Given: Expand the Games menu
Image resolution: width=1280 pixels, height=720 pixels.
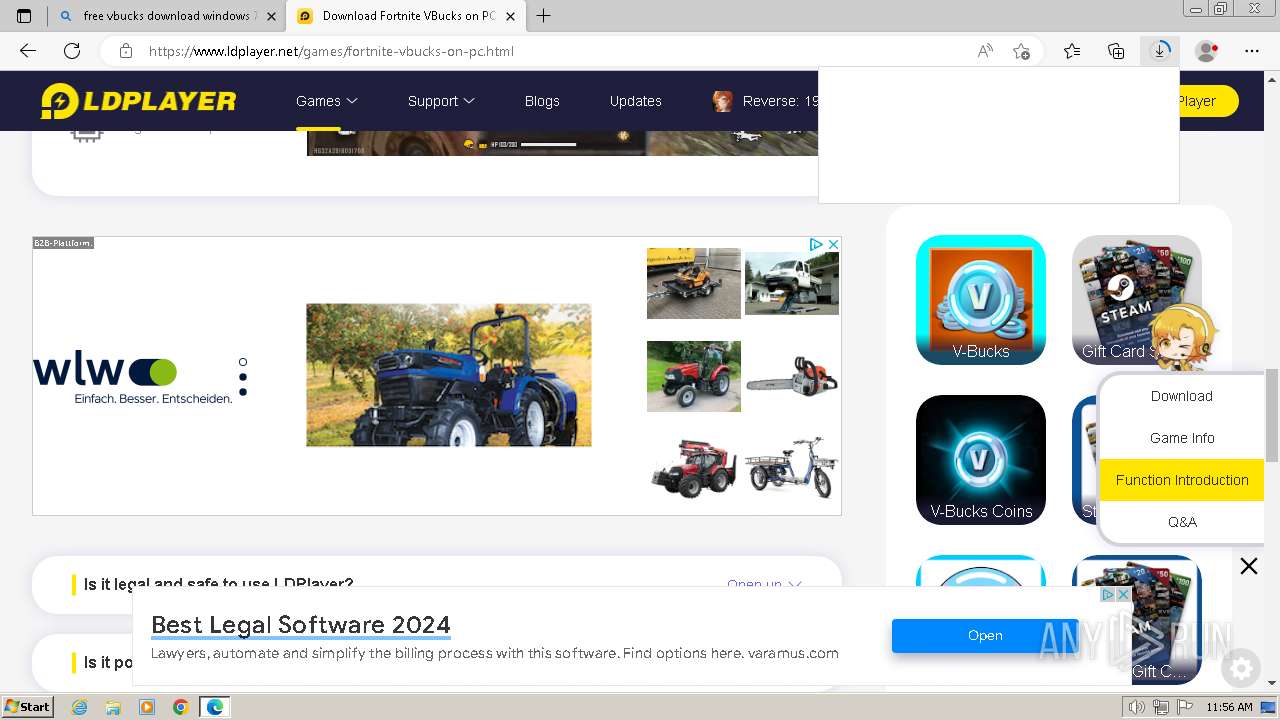Looking at the screenshot, I should coord(327,101).
